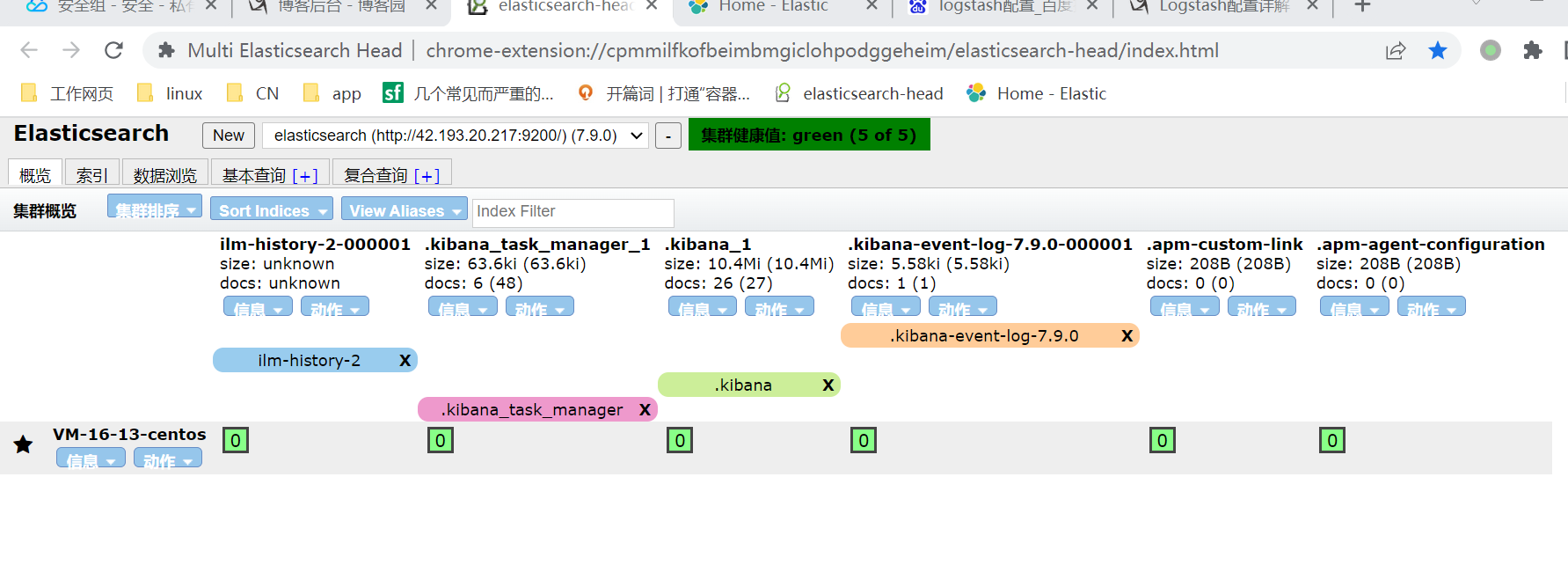Viewport: 1568px width, 587px height.
Task: Open the 工作网页 bookmark folder
Action: 67,93
